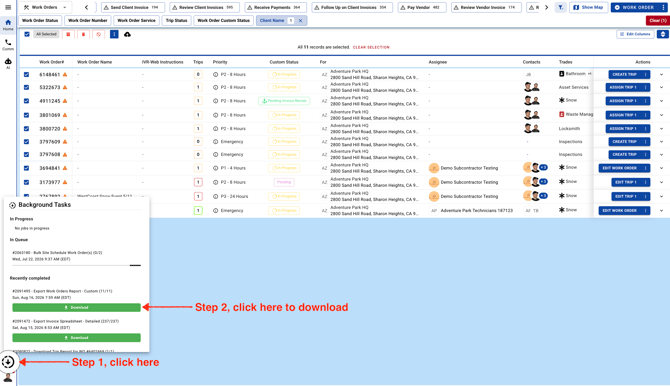Open Follow Up on Client Invoices tab
The width and height of the screenshot is (670, 386).
coord(352,7)
